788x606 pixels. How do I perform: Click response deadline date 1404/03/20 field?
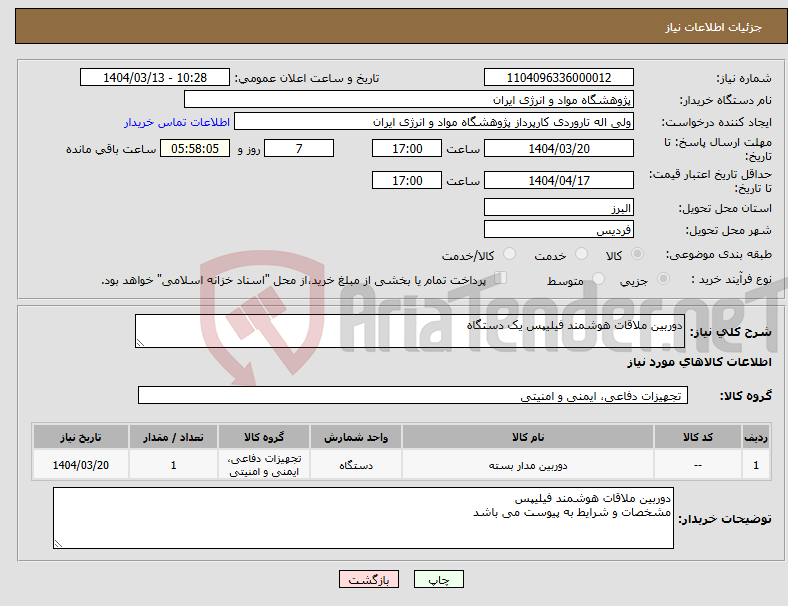[559, 148]
